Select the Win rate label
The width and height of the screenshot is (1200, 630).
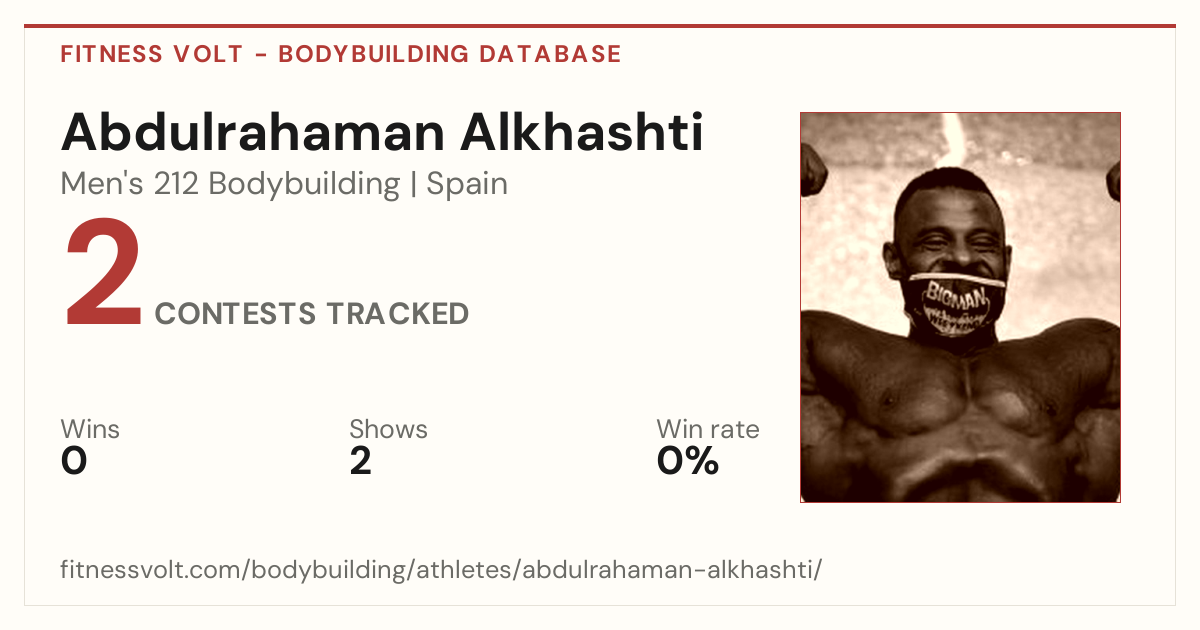coord(707,429)
